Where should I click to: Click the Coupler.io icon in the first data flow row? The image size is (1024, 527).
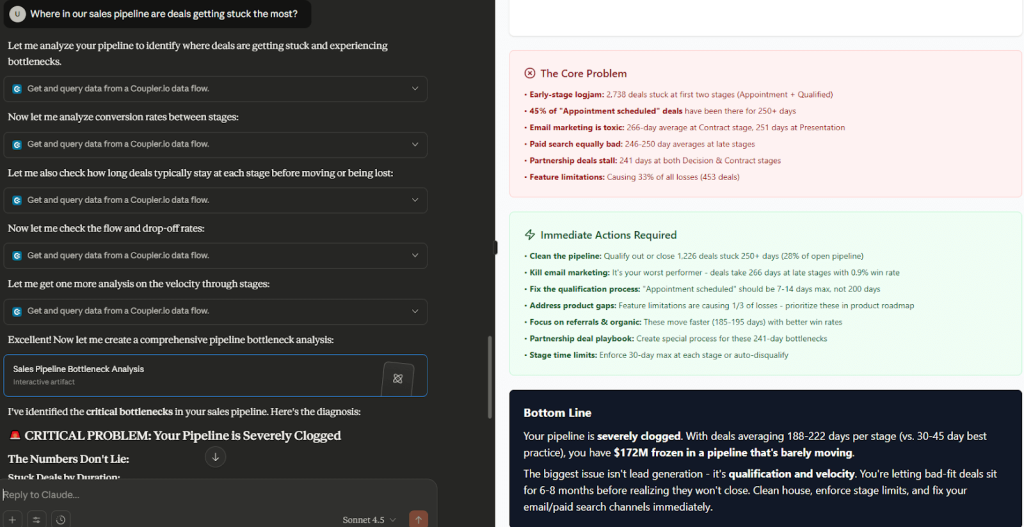pyautogui.click(x=17, y=89)
